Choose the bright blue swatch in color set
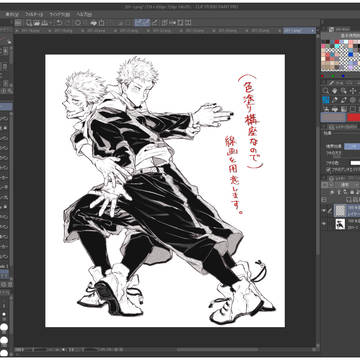Image resolution: width=360 pixels, height=360 pixels. [x=351, y=54]
